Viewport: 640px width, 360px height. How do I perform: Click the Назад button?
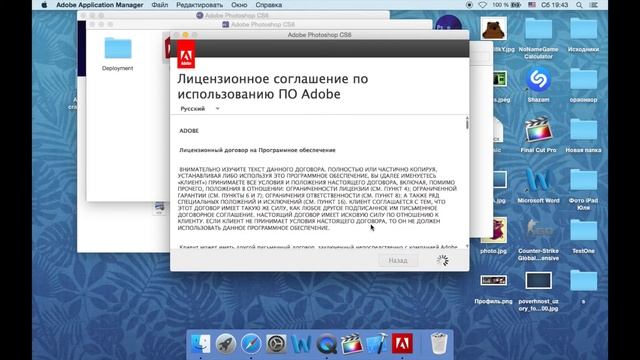click(398, 260)
